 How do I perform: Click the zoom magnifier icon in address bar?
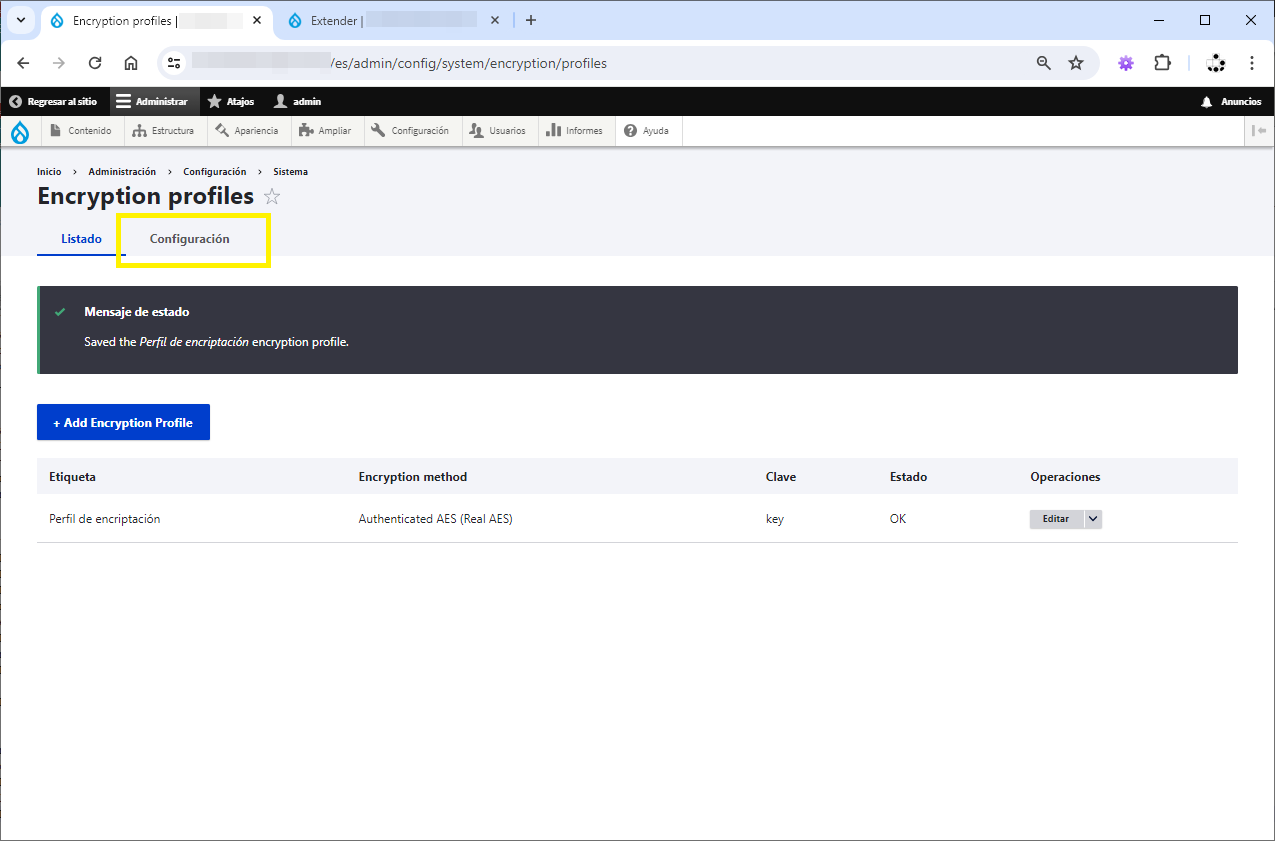pos(1044,63)
